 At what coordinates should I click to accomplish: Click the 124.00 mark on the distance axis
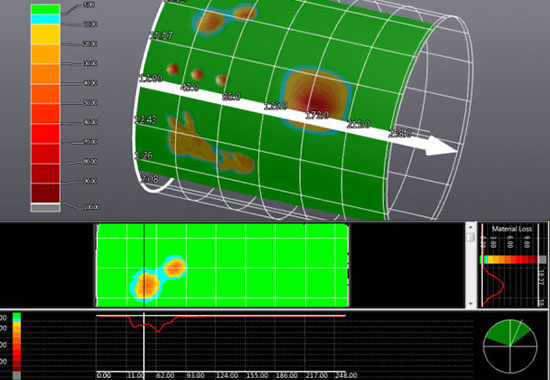pos(227,375)
